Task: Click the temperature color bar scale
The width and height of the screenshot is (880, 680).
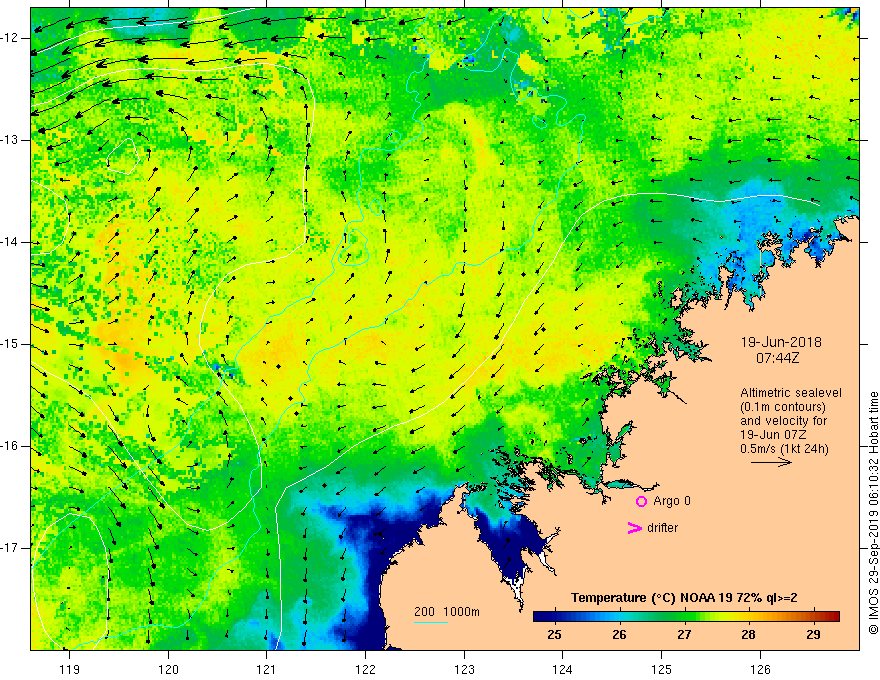Action: click(x=686, y=616)
